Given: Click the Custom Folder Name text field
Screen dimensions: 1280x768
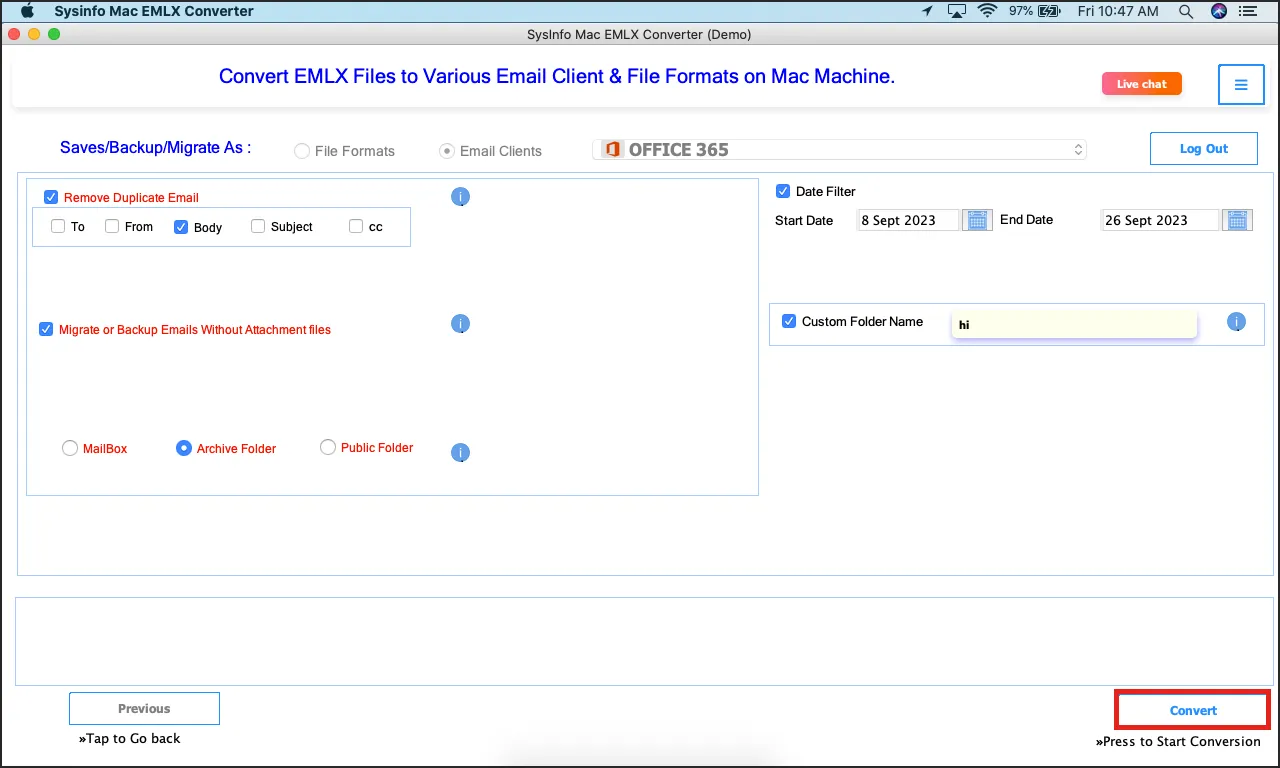Looking at the screenshot, I should click(x=1074, y=324).
